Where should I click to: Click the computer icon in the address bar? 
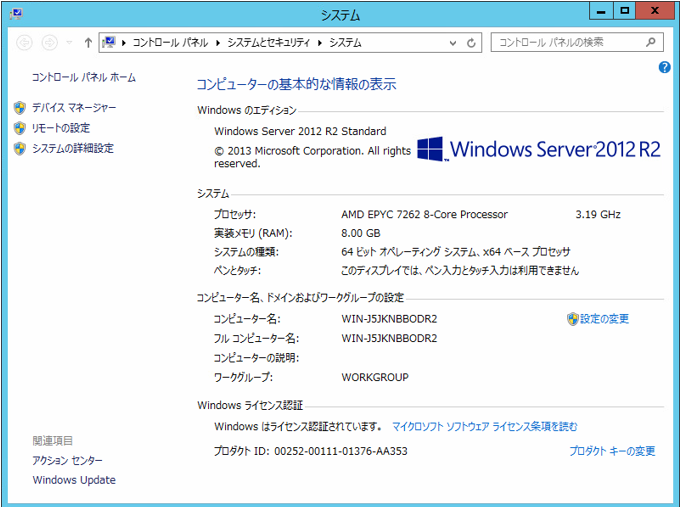(x=109, y=42)
